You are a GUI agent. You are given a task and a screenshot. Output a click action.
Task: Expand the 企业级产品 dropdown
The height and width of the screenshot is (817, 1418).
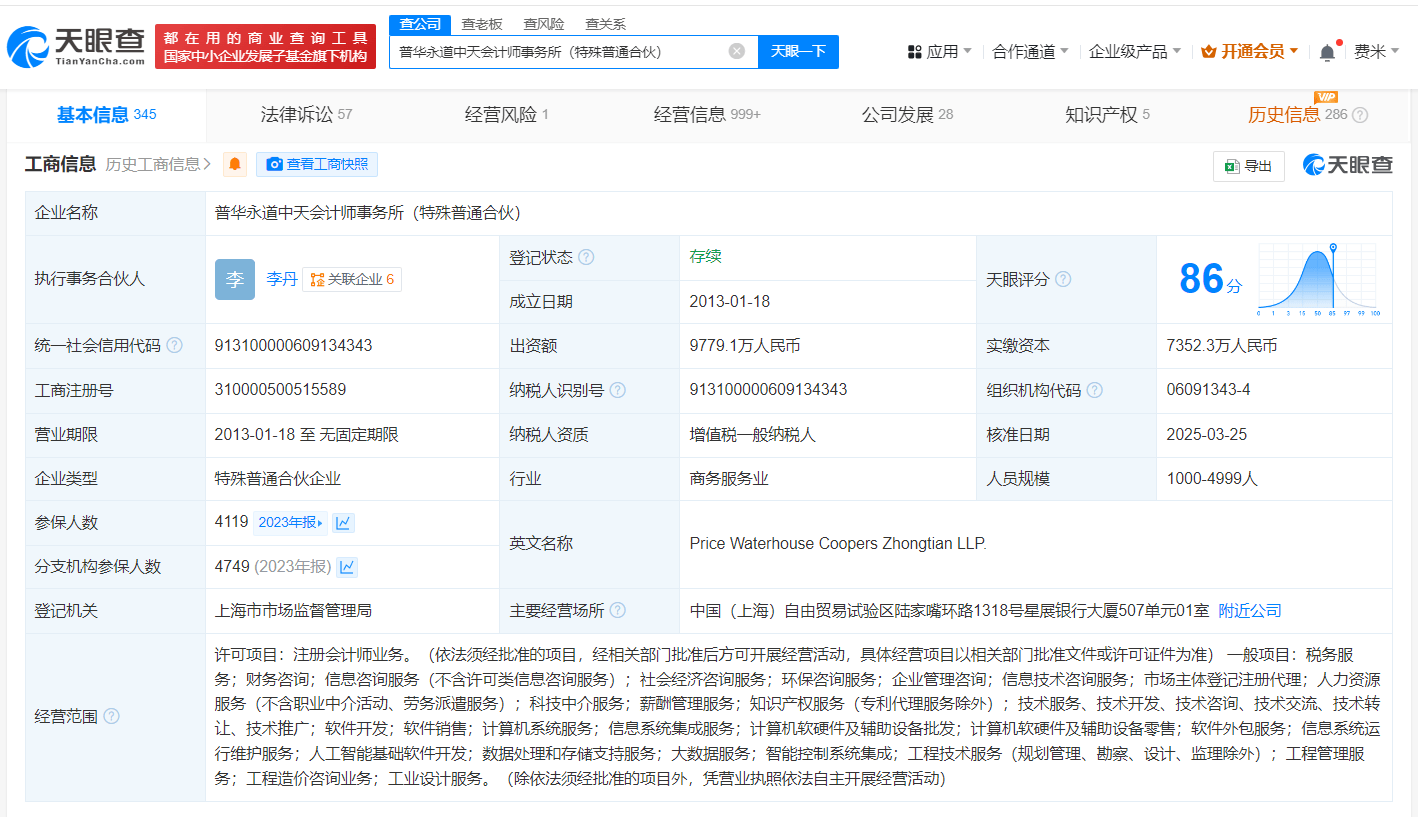1134,51
